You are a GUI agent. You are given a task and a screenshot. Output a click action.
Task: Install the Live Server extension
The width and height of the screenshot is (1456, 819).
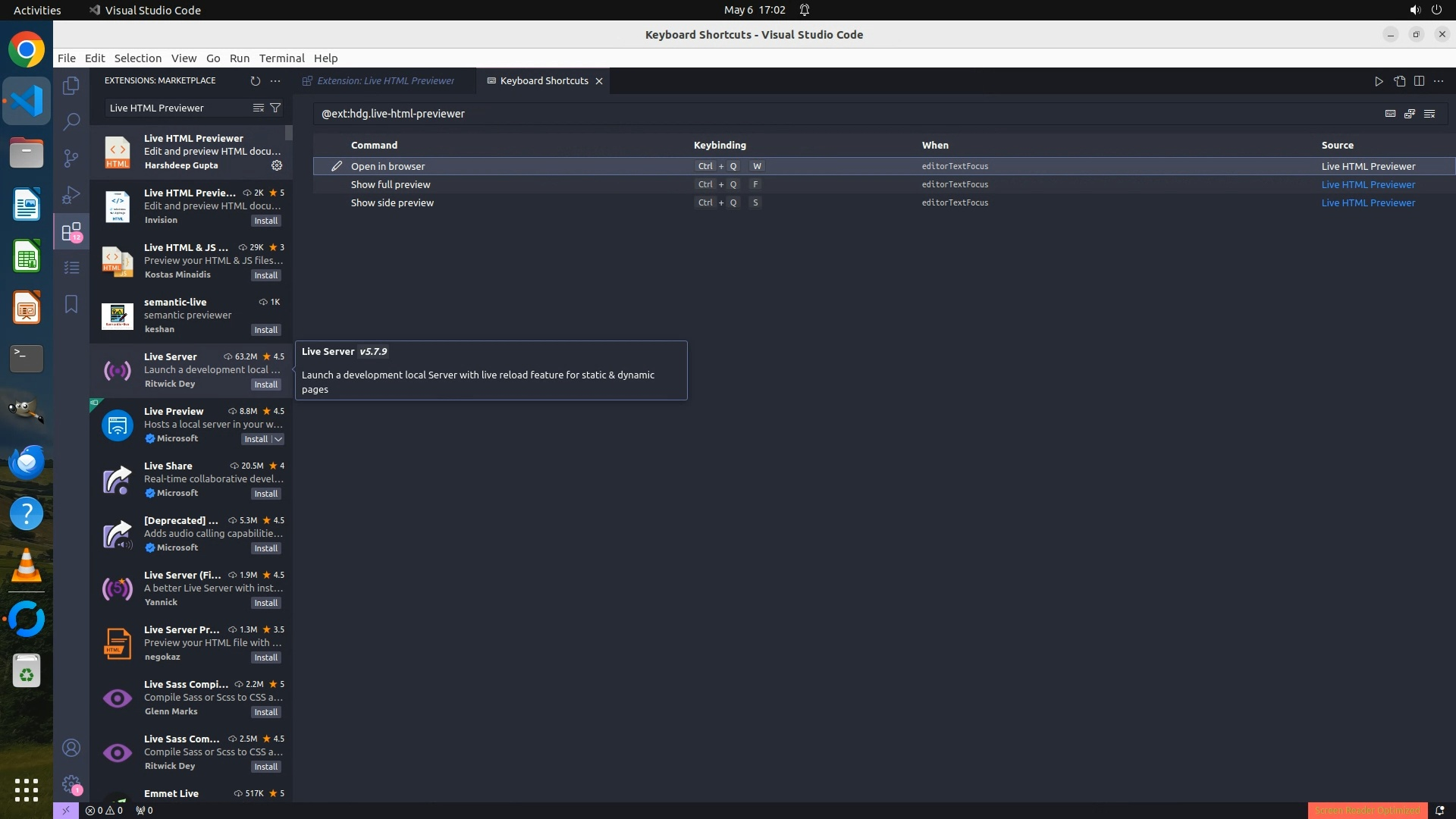tap(265, 384)
